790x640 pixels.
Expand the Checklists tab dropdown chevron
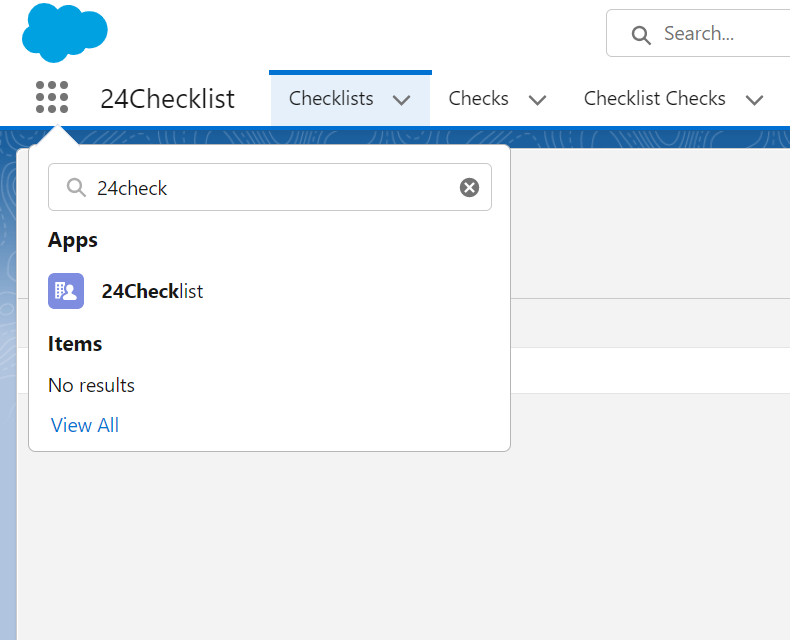click(x=402, y=100)
